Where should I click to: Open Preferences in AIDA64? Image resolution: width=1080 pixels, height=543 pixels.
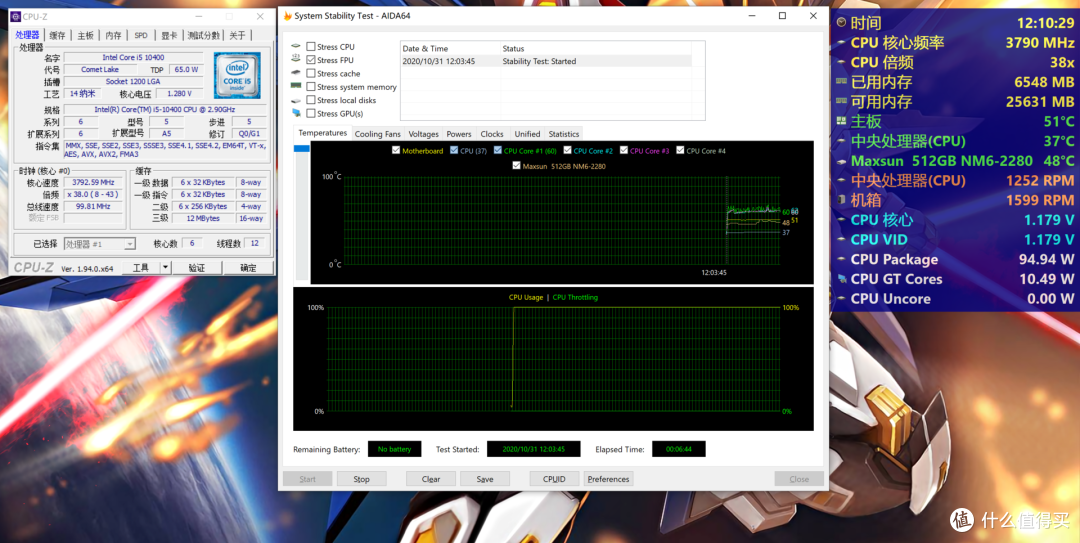[608, 479]
